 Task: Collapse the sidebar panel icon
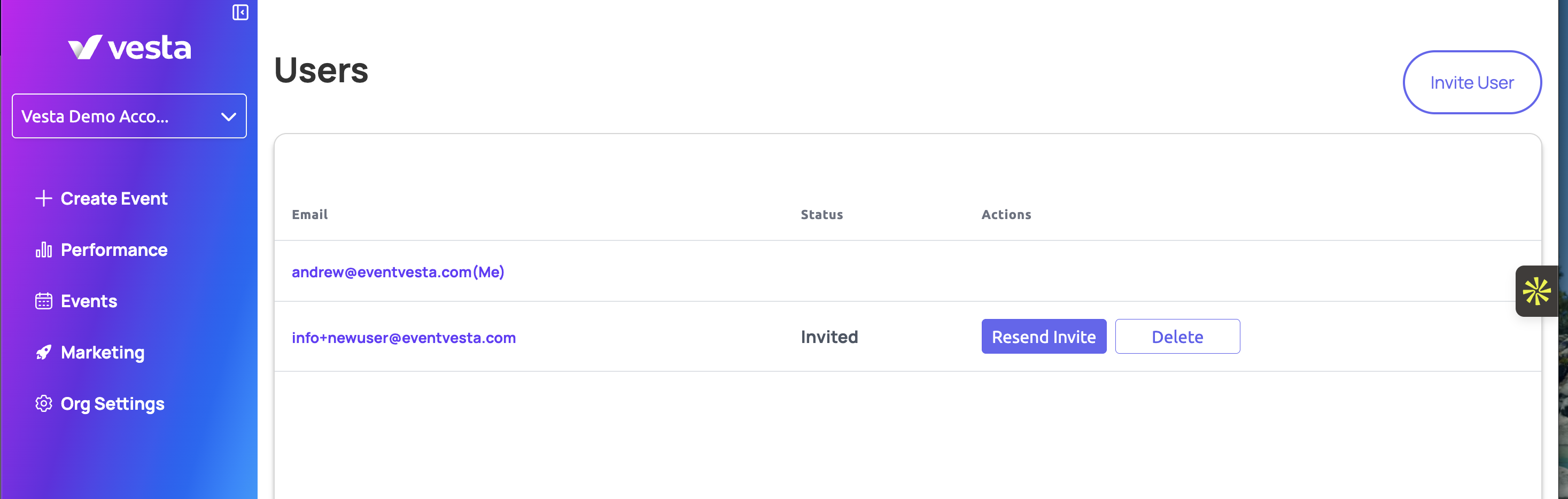pos(240,12)
